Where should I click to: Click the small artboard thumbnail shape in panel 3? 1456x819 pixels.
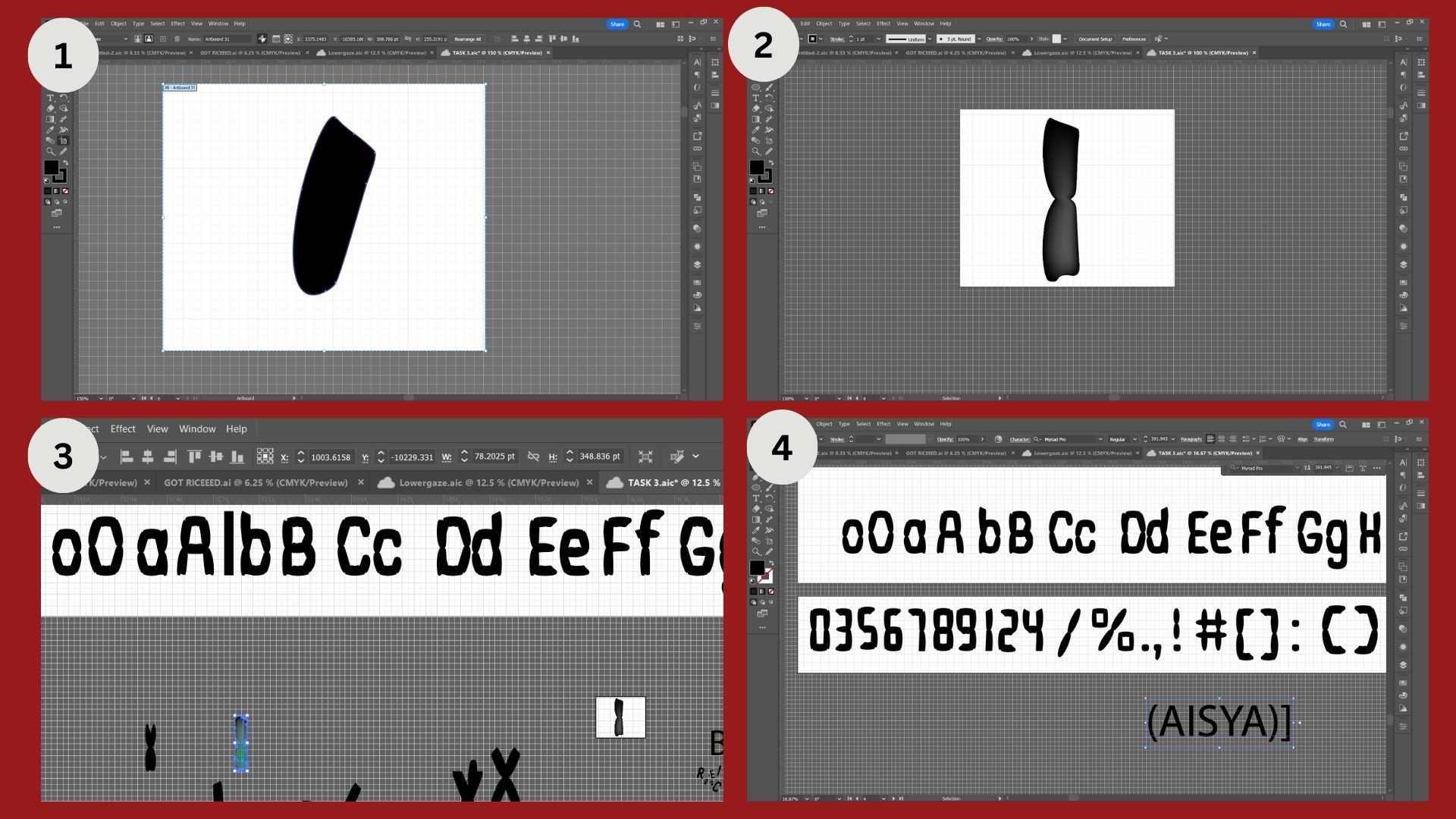(x=619, y=717)
